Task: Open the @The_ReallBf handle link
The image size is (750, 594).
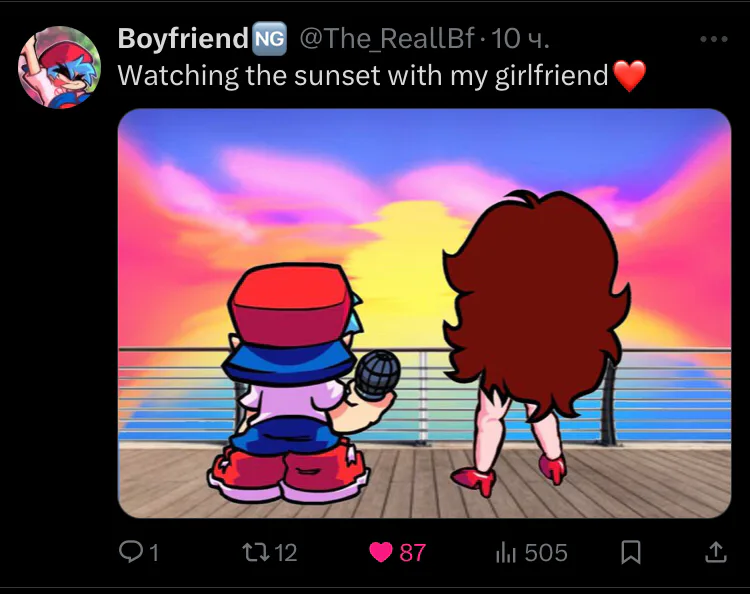Action: (387, 39)
